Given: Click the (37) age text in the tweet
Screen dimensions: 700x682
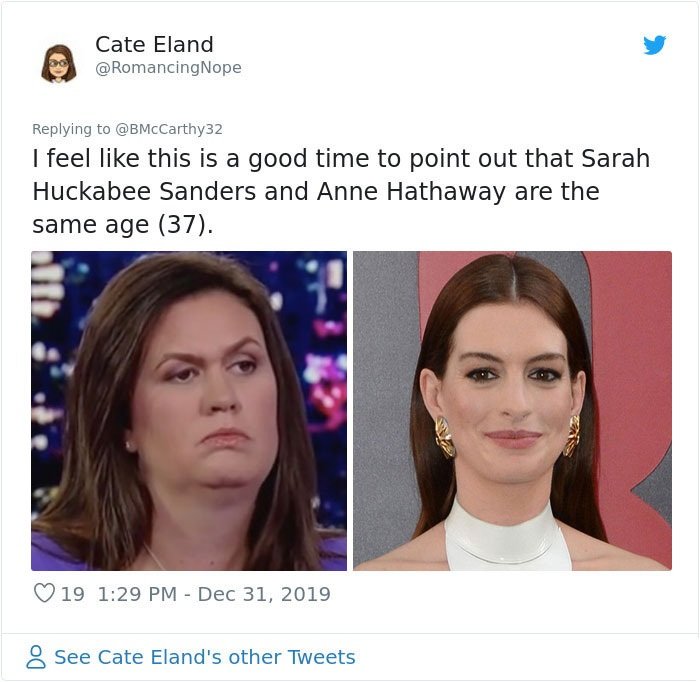Looking at the screenshot, I should click(182, 225).
